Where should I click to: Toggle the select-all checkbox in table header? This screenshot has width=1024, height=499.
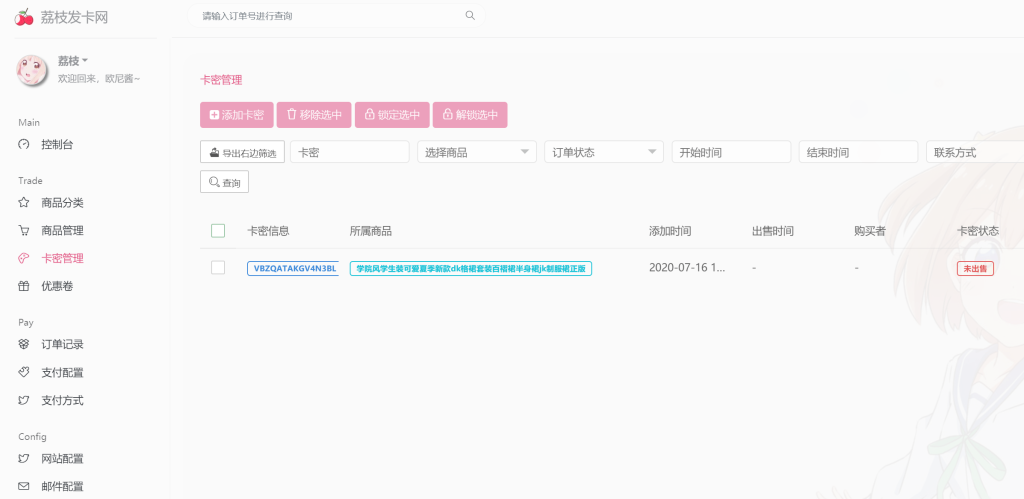[x=218, y=231]
